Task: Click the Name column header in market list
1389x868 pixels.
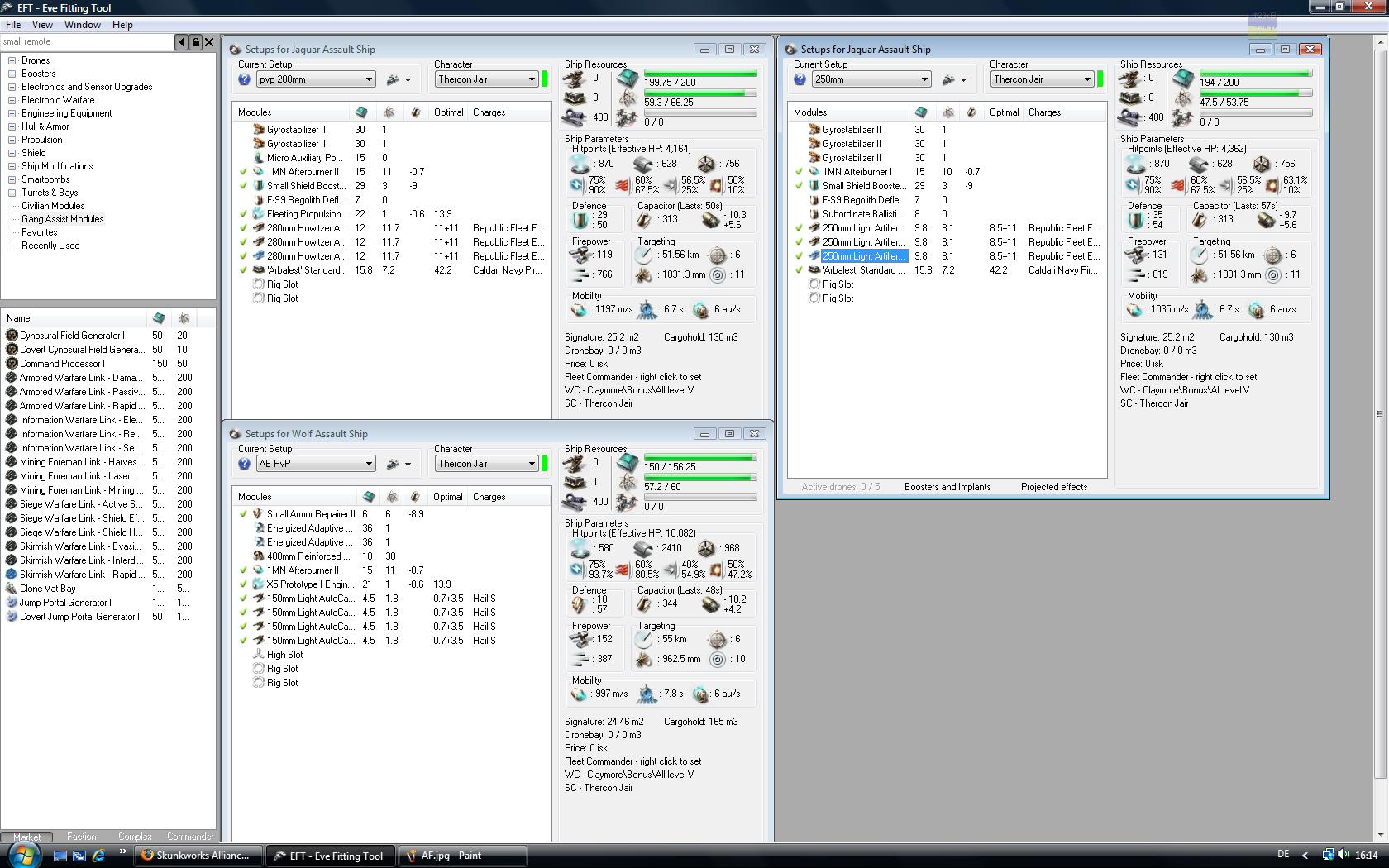Action: click(74, 317)
